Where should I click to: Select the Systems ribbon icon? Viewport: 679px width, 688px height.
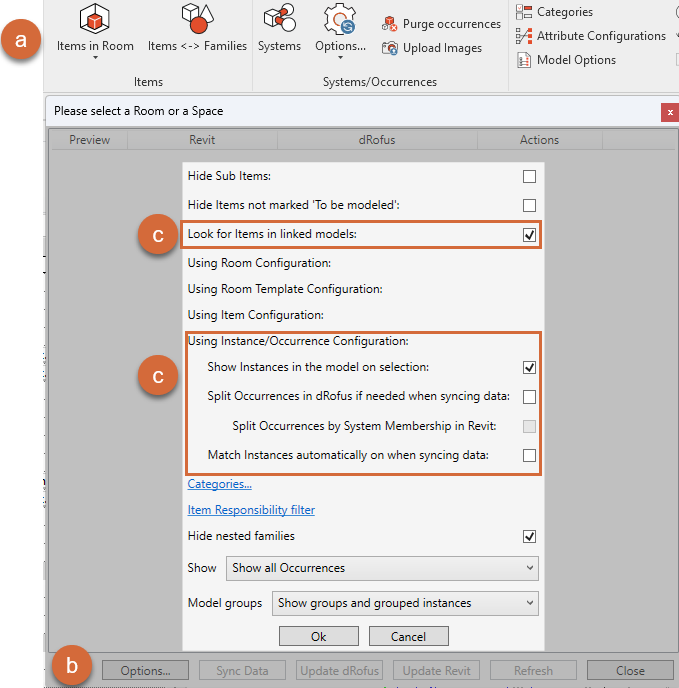pos(278,19)
